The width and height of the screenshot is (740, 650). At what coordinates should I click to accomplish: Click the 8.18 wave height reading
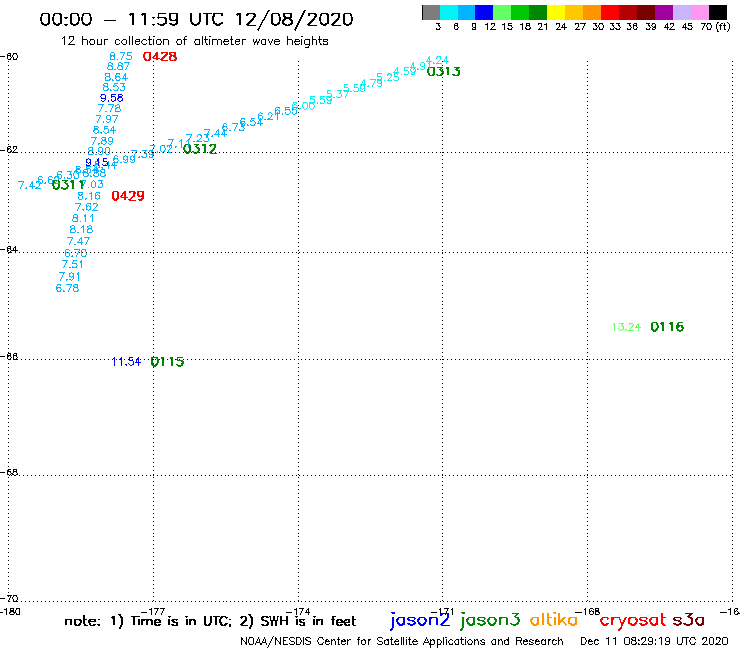point(81,229)
